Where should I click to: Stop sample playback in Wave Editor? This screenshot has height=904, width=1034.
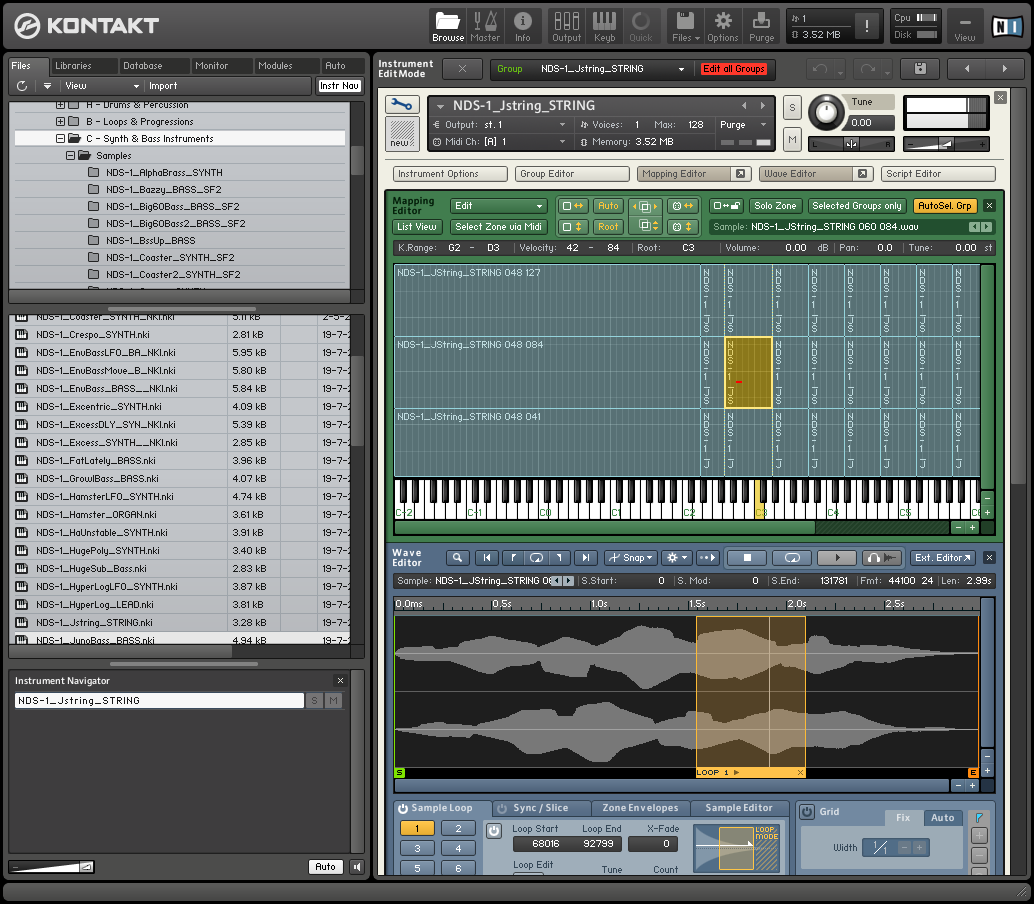pyautogui.click(x=747, y=558)
